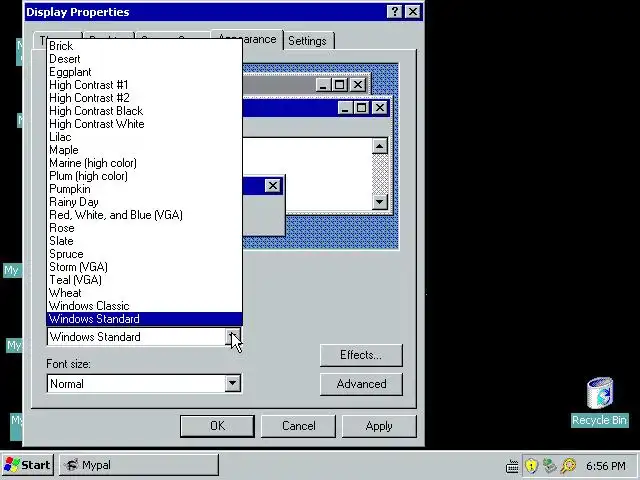
Task: Switch to Mypal taskbar button
Action: click(139, 465)
